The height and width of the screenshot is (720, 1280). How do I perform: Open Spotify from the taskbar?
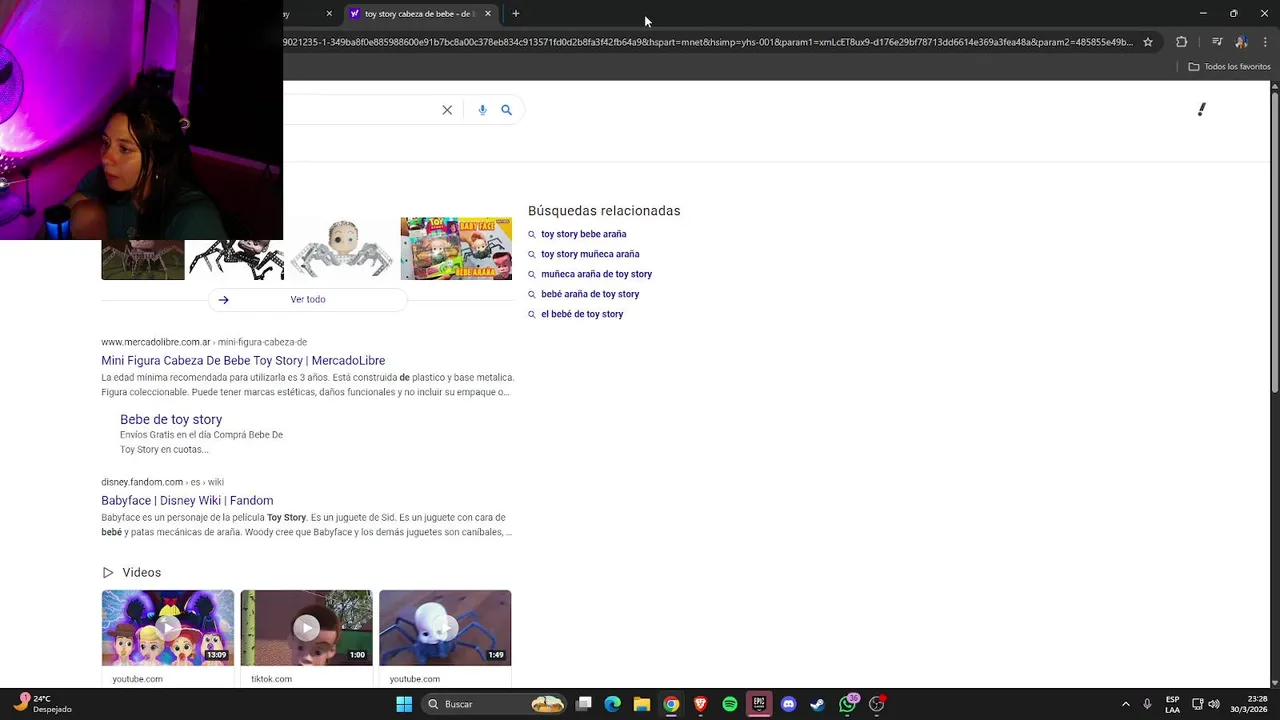pyautogui.click(x=730, y=704)
